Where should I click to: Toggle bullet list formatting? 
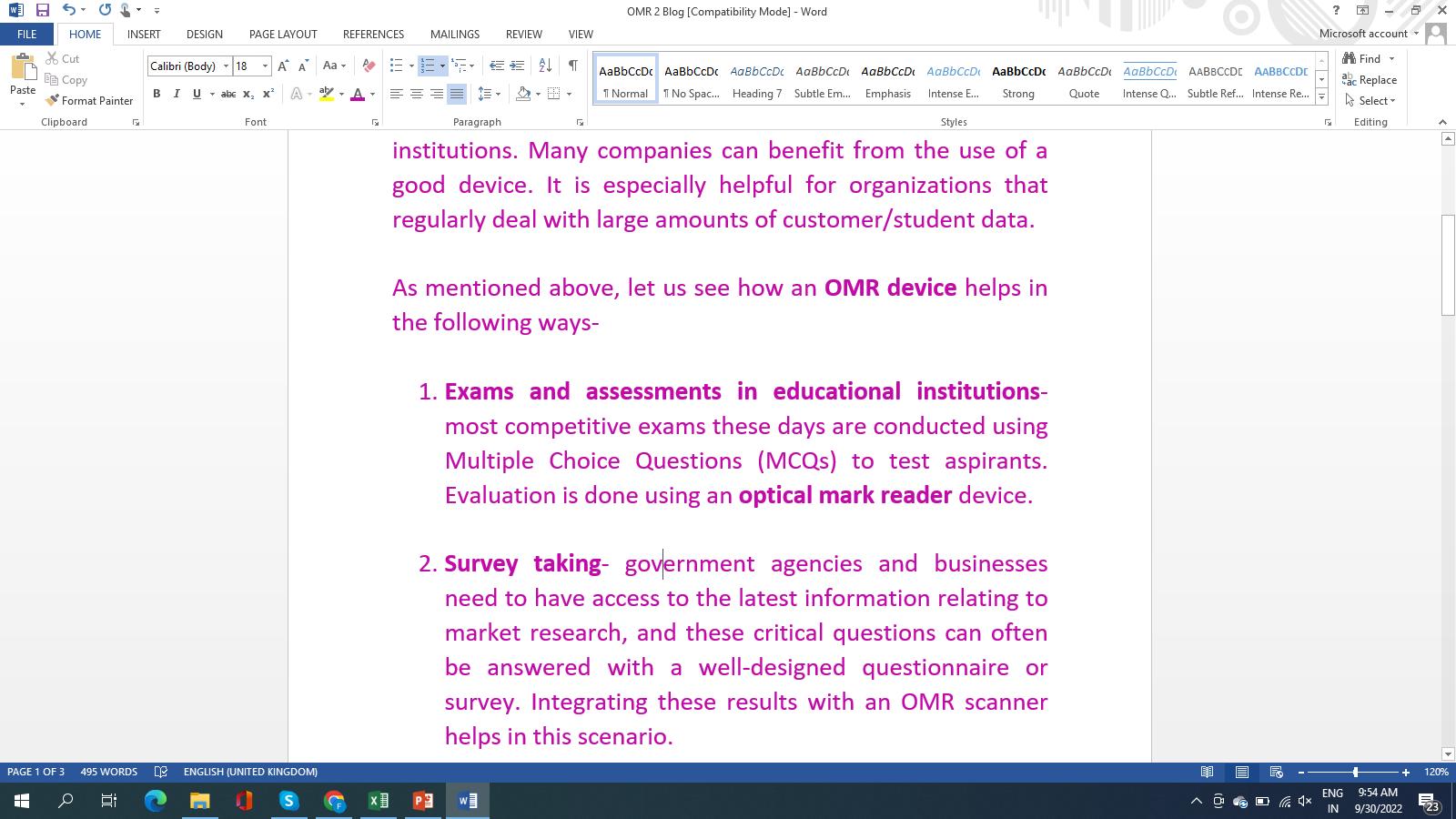pos(396,66)
